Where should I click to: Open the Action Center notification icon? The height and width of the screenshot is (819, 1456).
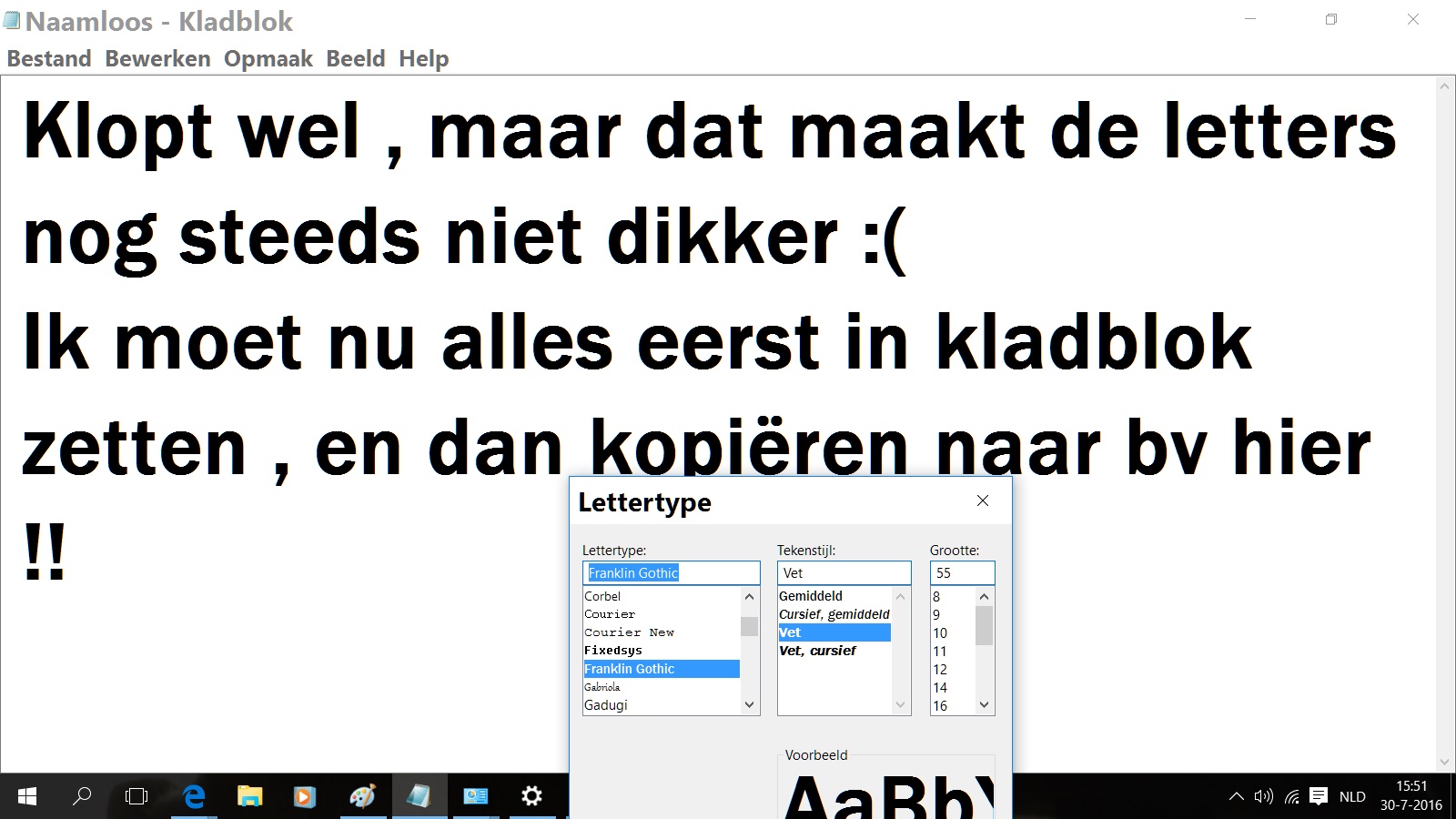(x=1319, y=797)
